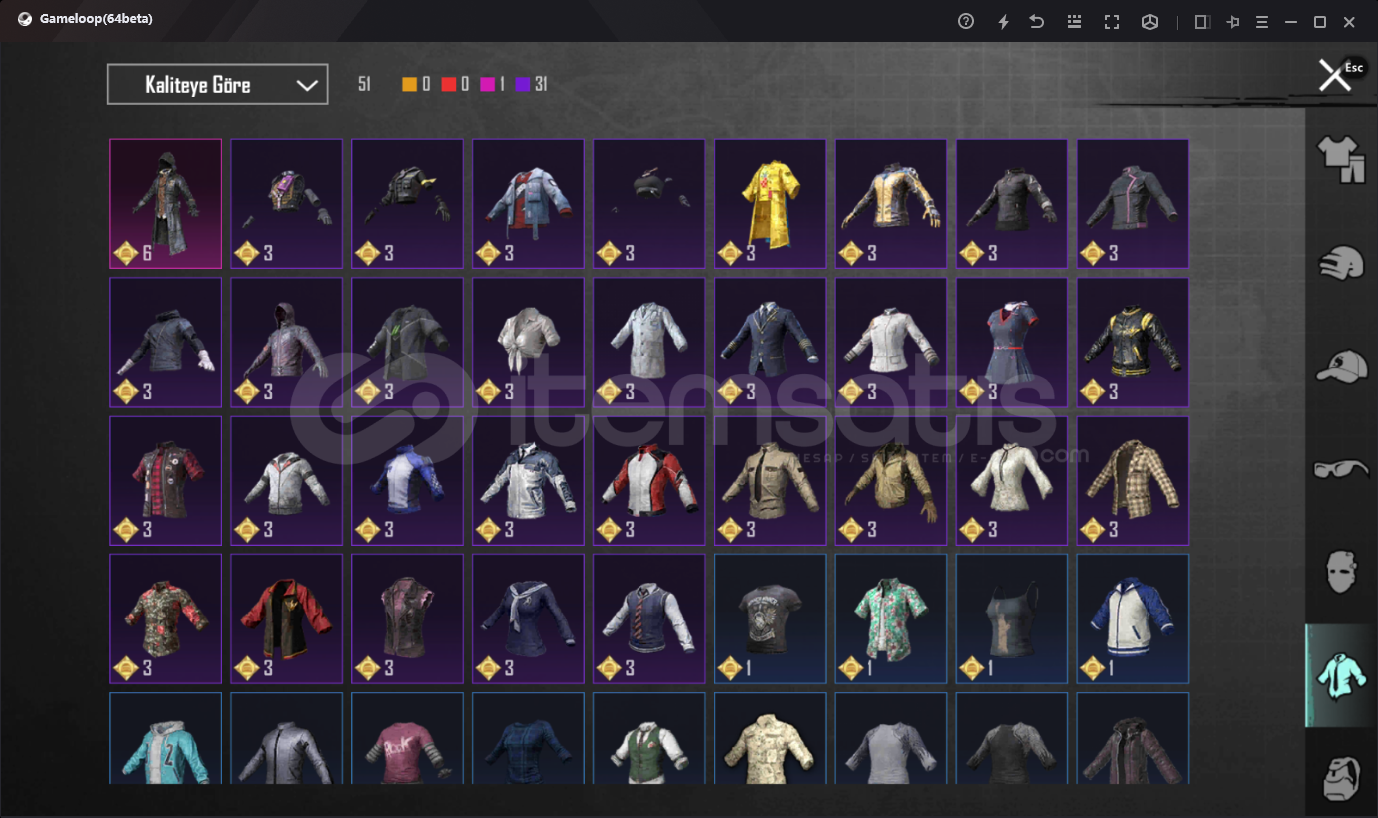Image resolution: width=1378 pixels, height=818 pixels.
Task: Select the beige camo shirt
Action: click(x=770, y=738)
